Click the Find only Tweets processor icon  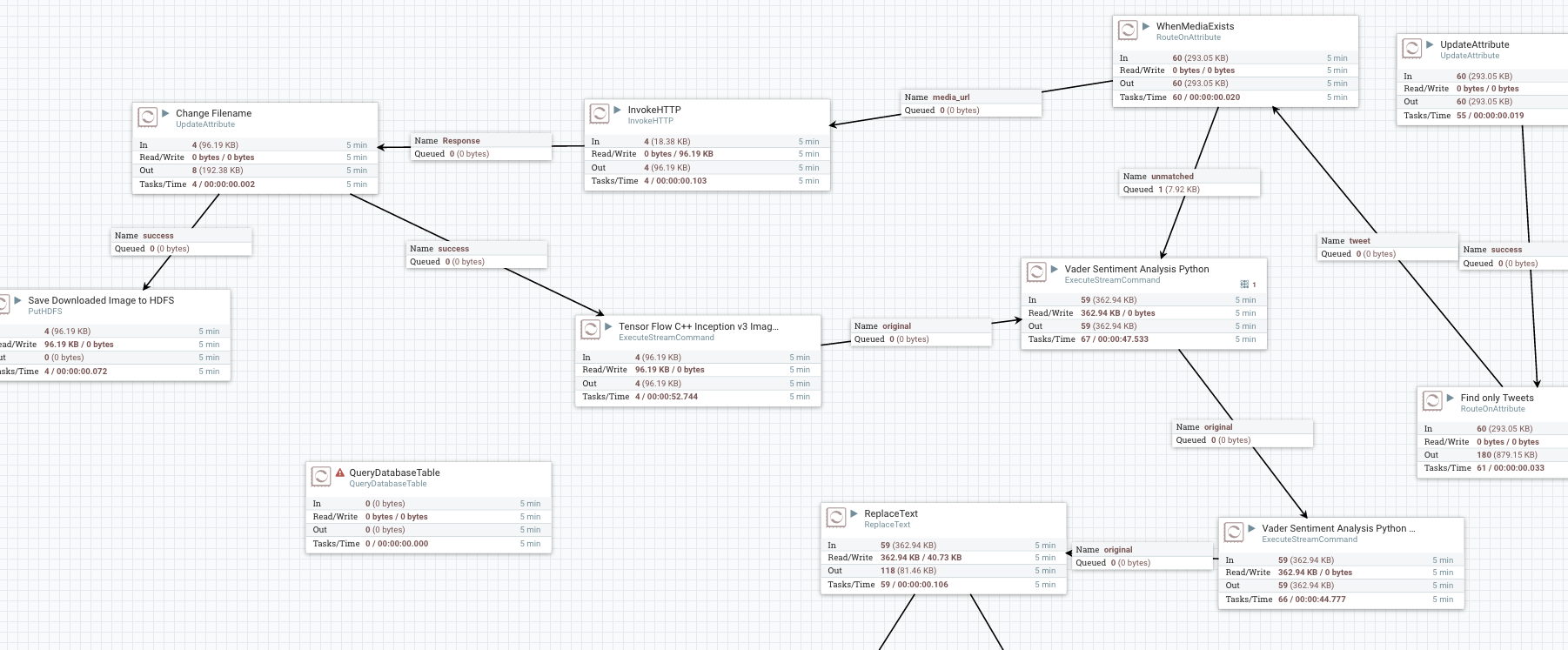[1432, 402]
